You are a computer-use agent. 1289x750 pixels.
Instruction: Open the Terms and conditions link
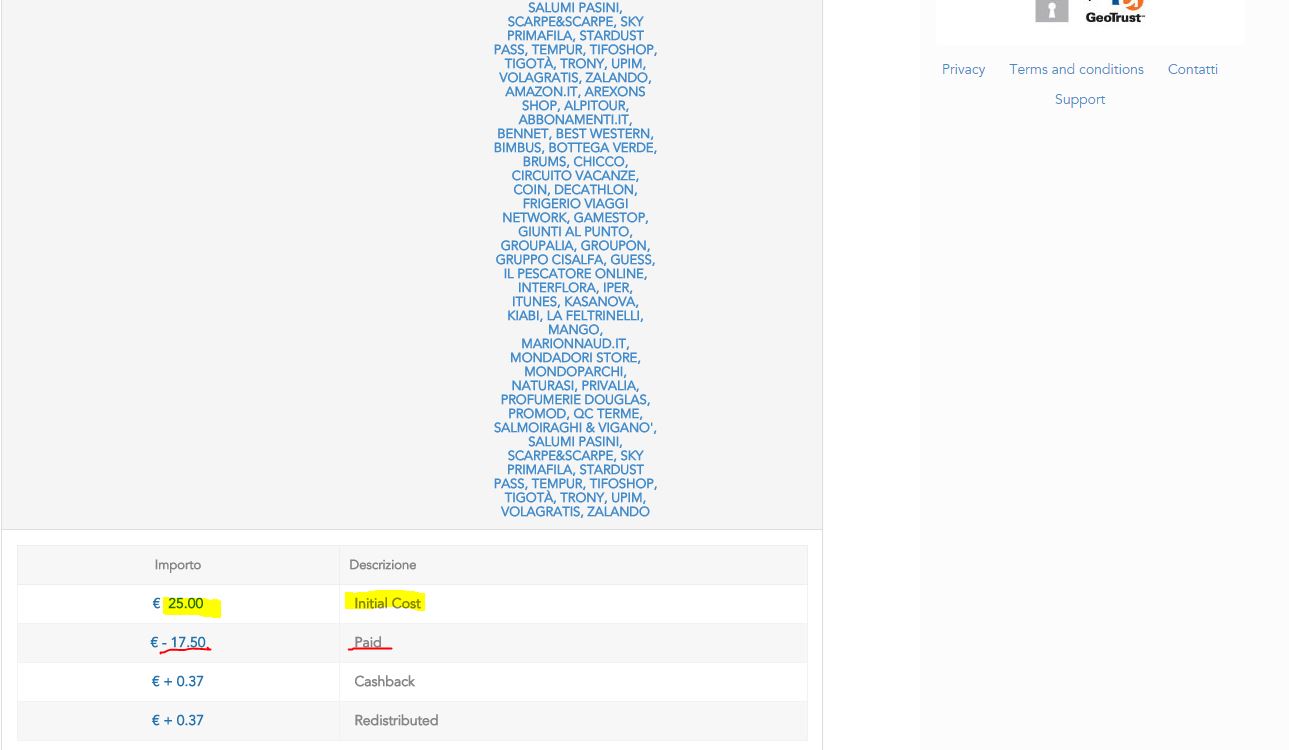[1076, 69]
